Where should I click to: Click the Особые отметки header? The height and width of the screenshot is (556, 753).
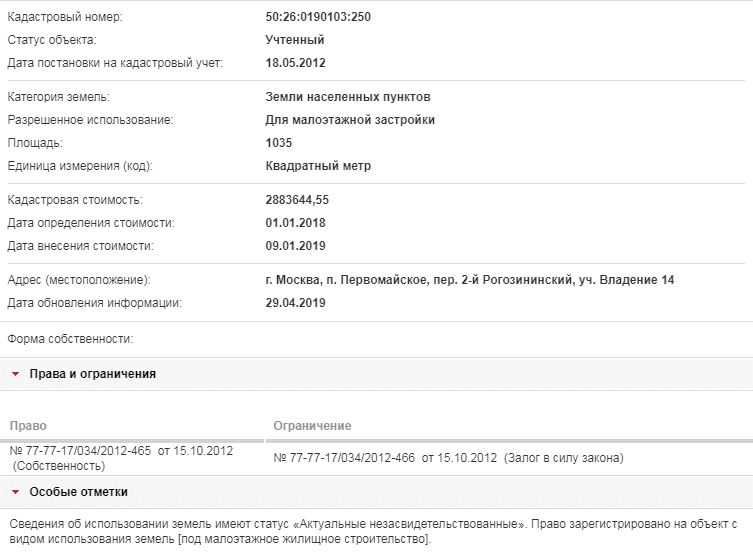(x=79, y=492)
